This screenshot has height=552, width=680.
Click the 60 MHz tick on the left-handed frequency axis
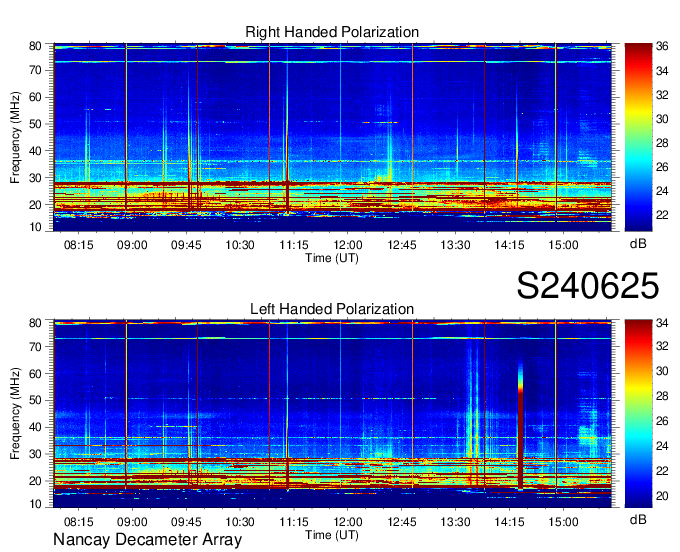(x=35, y=373)
